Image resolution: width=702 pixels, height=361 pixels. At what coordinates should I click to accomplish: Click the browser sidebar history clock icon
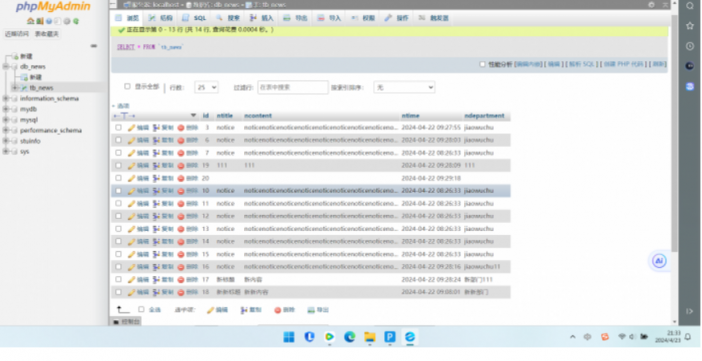(690, 46)
